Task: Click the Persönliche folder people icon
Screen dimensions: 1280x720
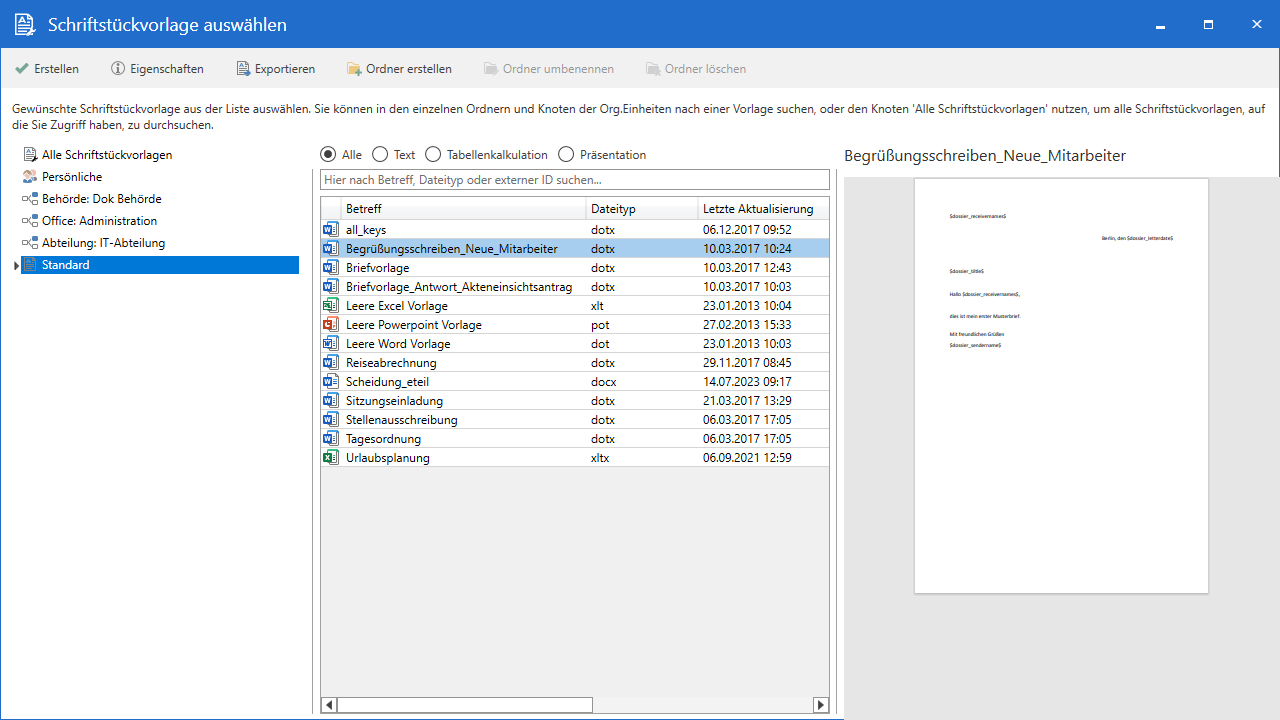Action: click(x=30, y=177)
